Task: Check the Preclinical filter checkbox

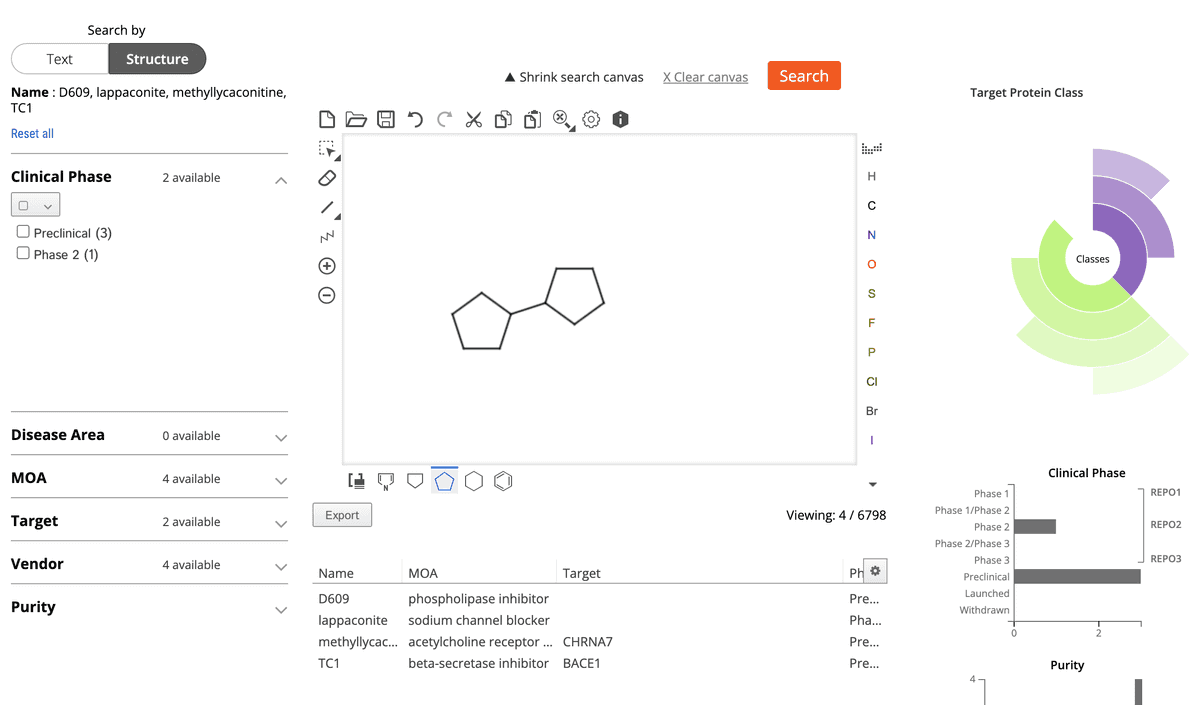Action: (23, 232)
